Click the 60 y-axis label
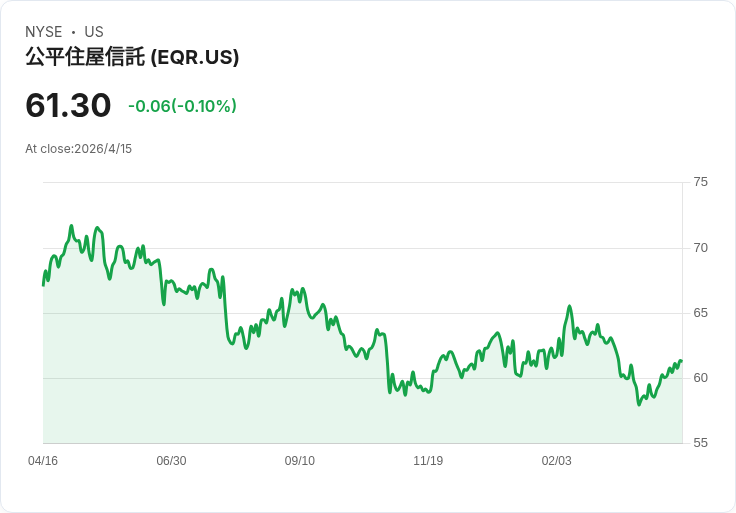736x513 pixels. point(701,378)
